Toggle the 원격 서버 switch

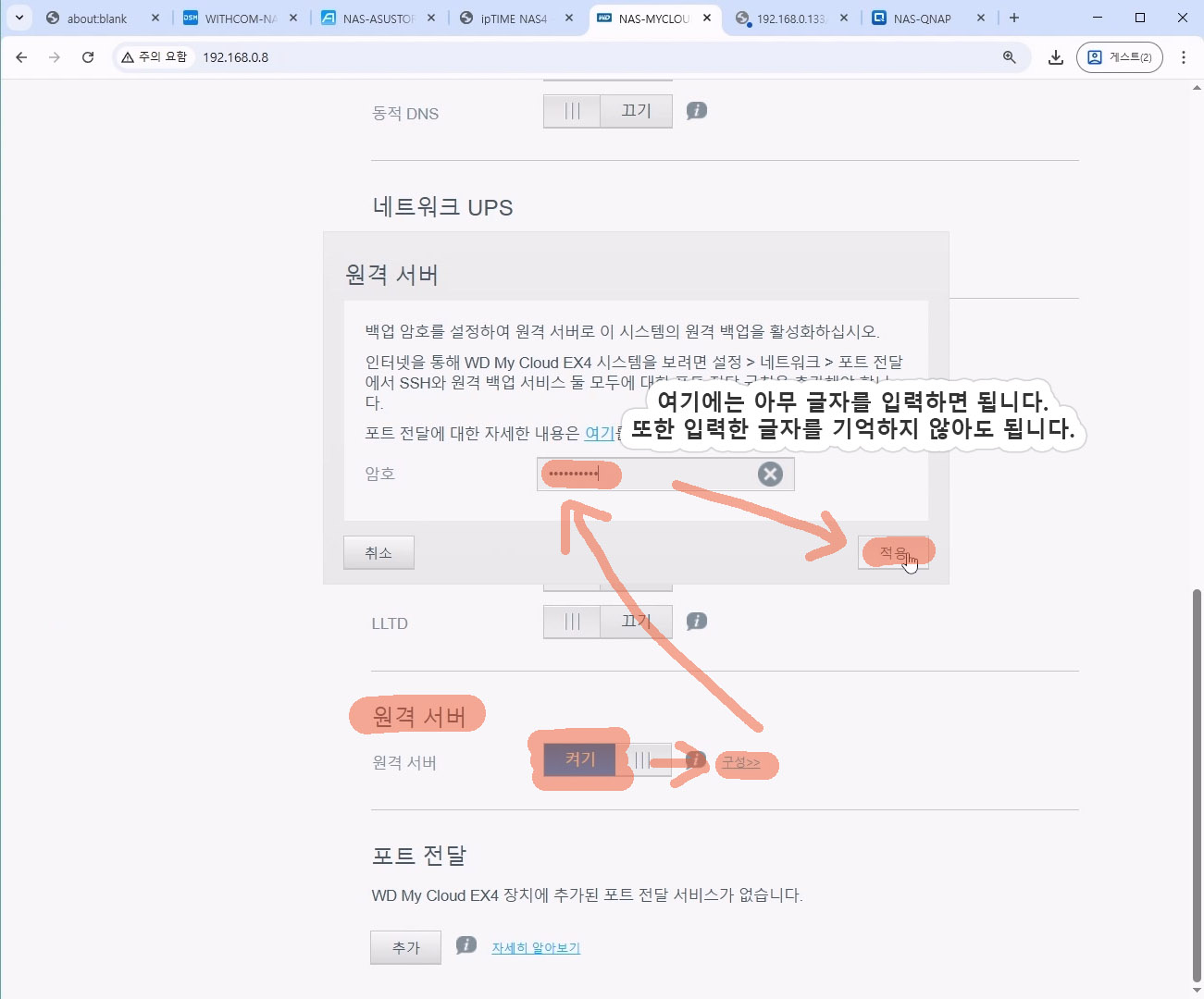point(607,760)
